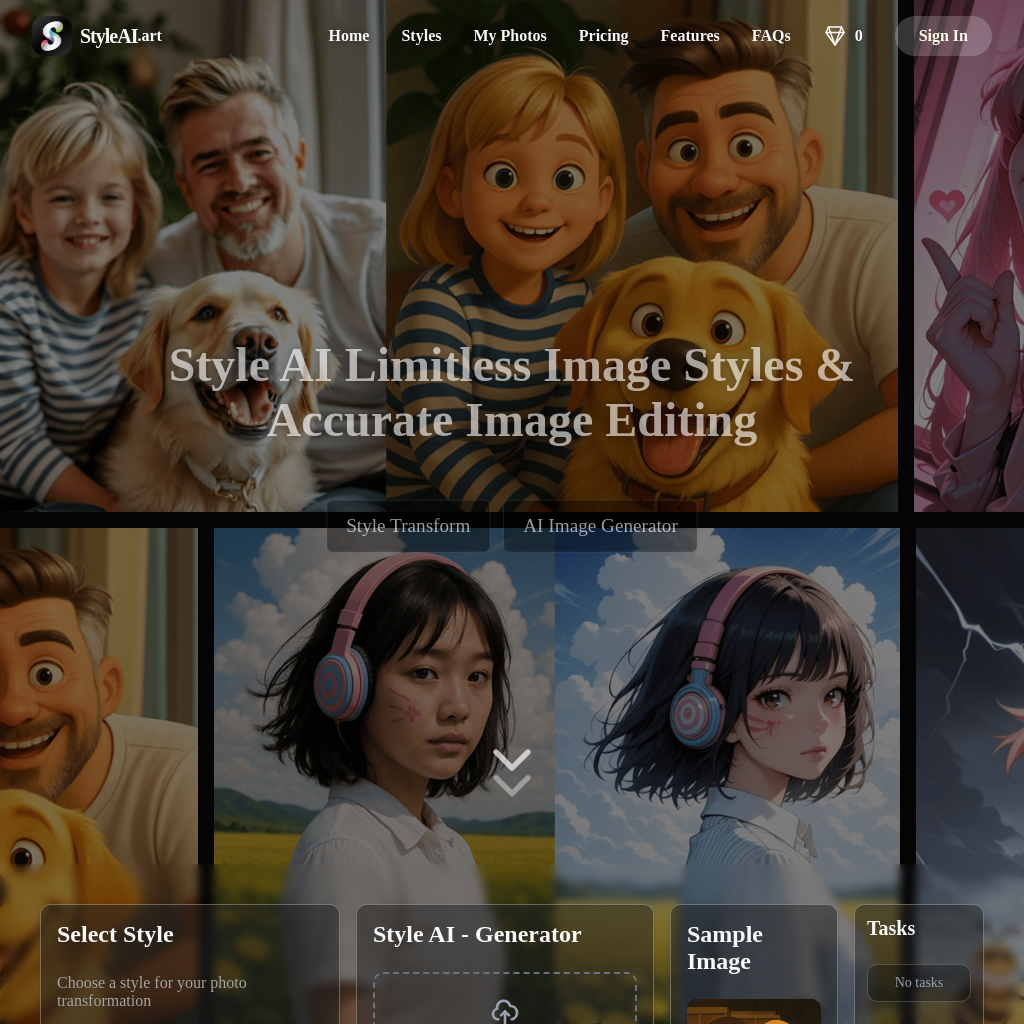Click the original family photo with dog
Screen dimensions: 1024x1024
tap(192, 250)
